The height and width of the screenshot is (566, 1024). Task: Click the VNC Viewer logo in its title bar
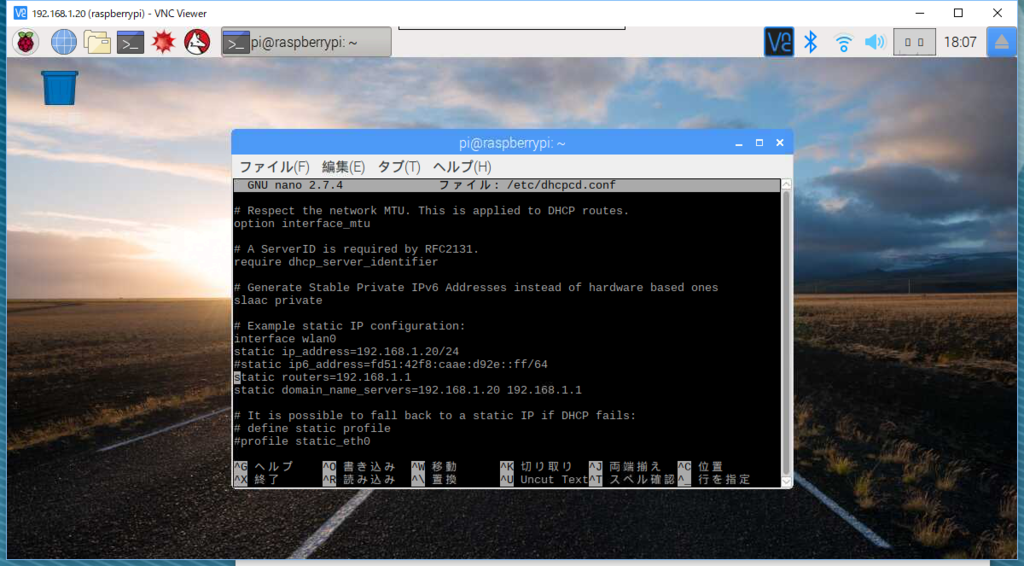click(x=20, y=13)
